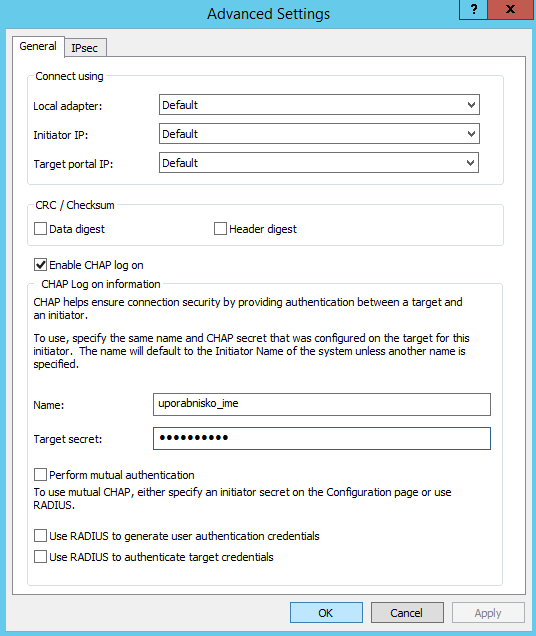Click into the Name text field
Viewport: 536px width, 636px height.
(322, 404)
